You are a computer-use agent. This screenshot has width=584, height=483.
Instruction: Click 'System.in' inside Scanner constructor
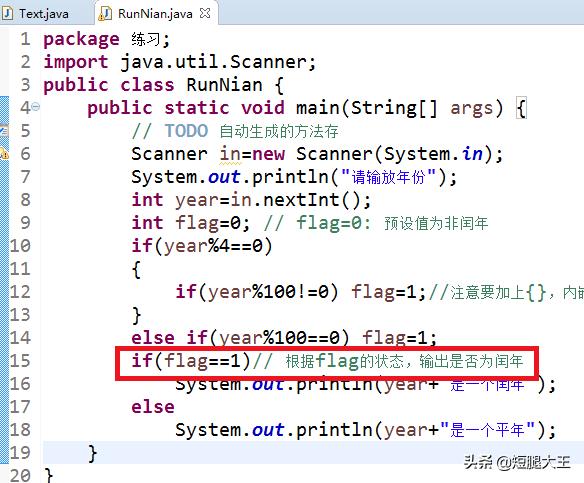[x=433, y=153]
